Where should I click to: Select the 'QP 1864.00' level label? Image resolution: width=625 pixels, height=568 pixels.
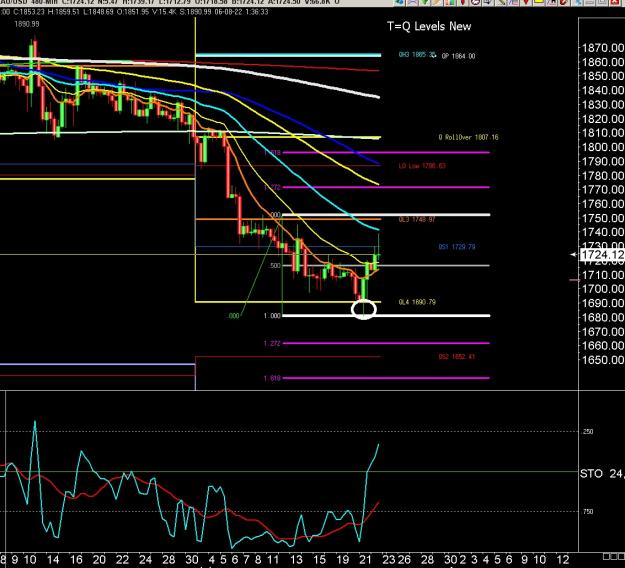tap(458, 56)
